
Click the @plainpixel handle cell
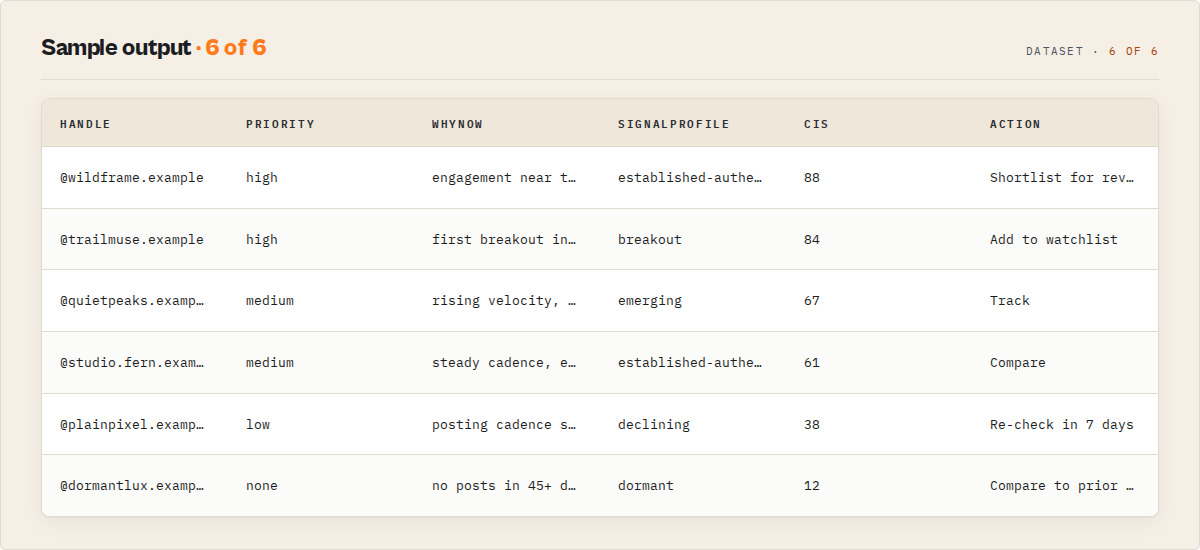(x=132, y=425)
